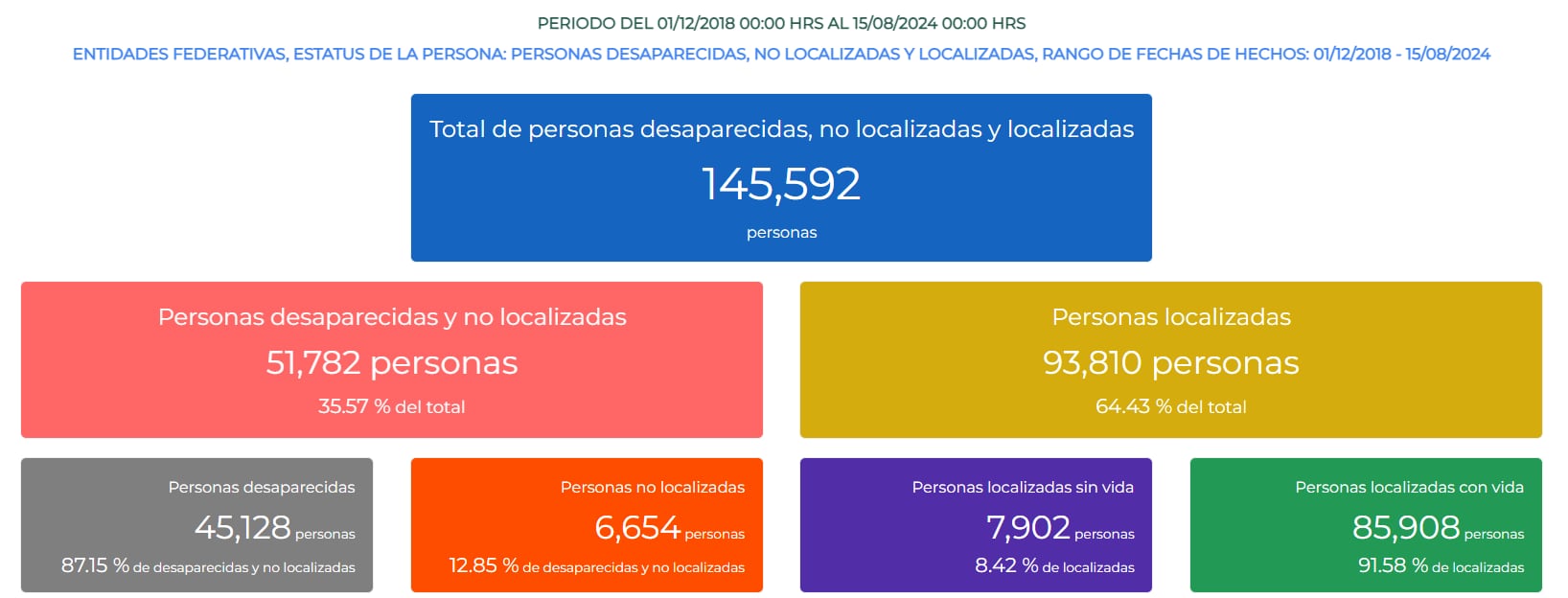Screen dimensions: 1568x598
Task: Select the '12.85 %' percentage in orange card
Action: [483, 566]
